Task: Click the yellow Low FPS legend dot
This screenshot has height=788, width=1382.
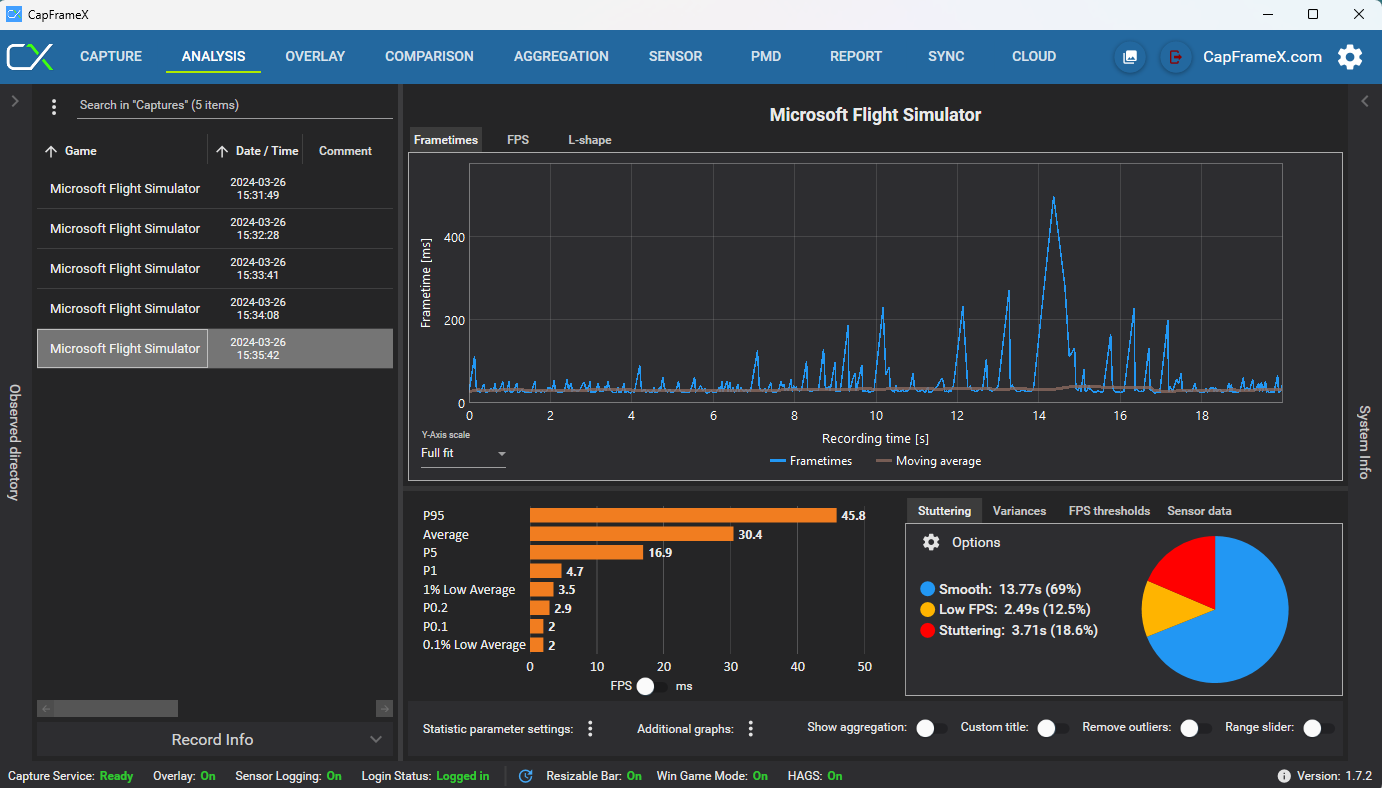Action: tap(927, 610)
